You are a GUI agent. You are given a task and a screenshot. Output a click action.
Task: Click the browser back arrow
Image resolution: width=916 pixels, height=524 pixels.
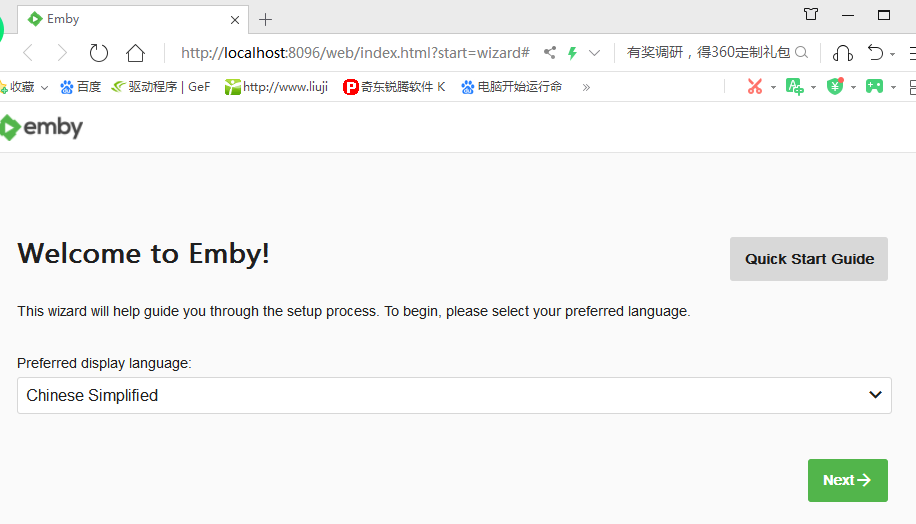pos(27,53)
